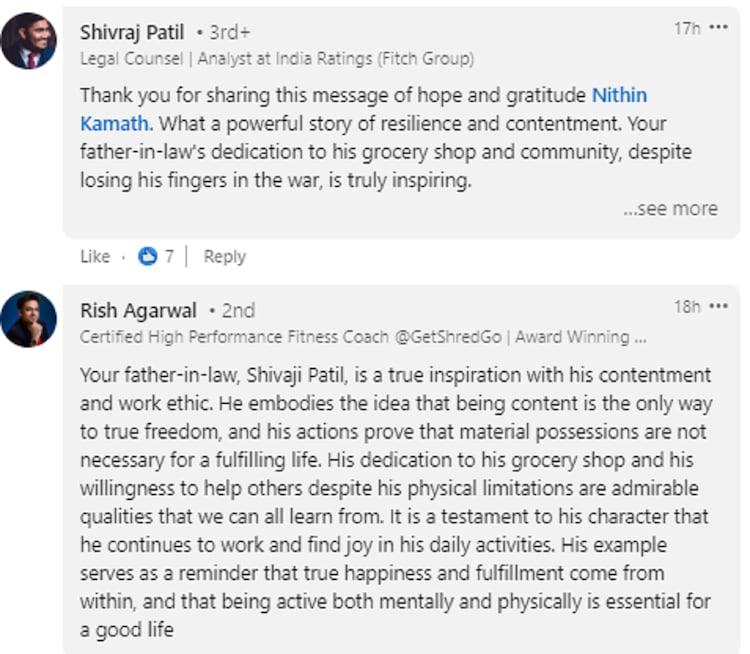View the 7 reactions count

tap(169, 257)
